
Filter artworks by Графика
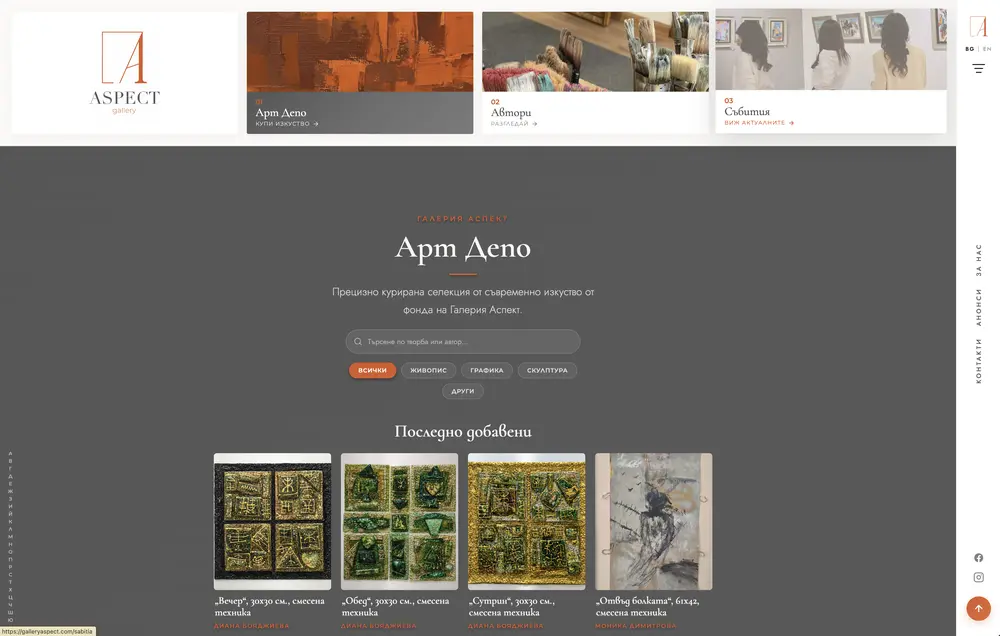[x=487, y=371]
